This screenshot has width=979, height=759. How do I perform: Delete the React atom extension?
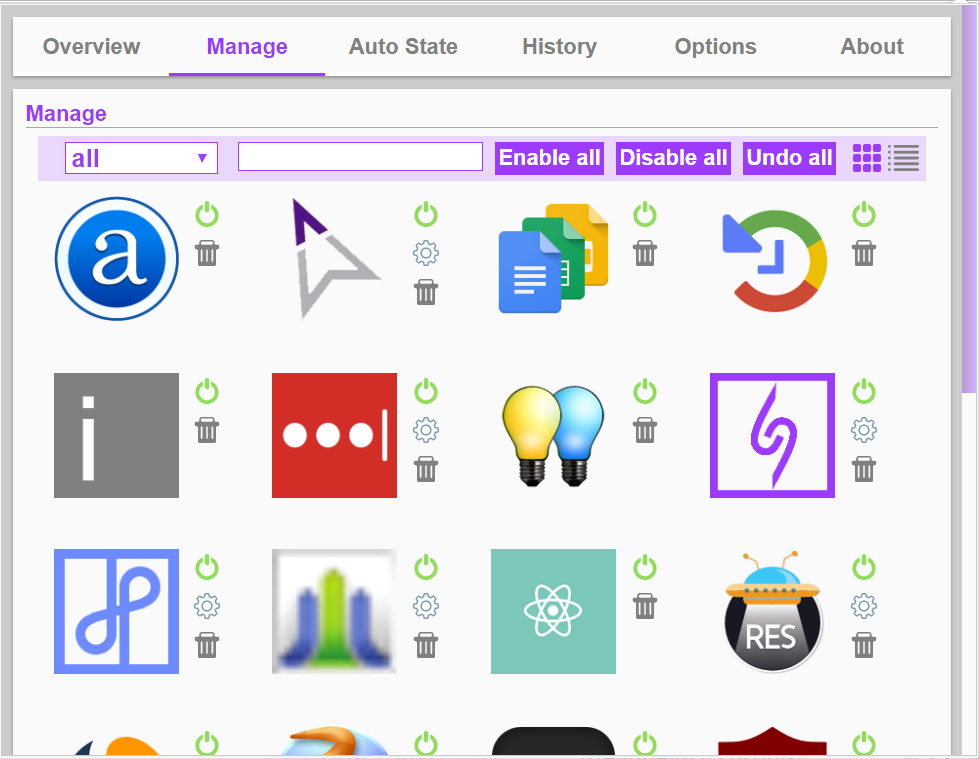click(645, 606)
